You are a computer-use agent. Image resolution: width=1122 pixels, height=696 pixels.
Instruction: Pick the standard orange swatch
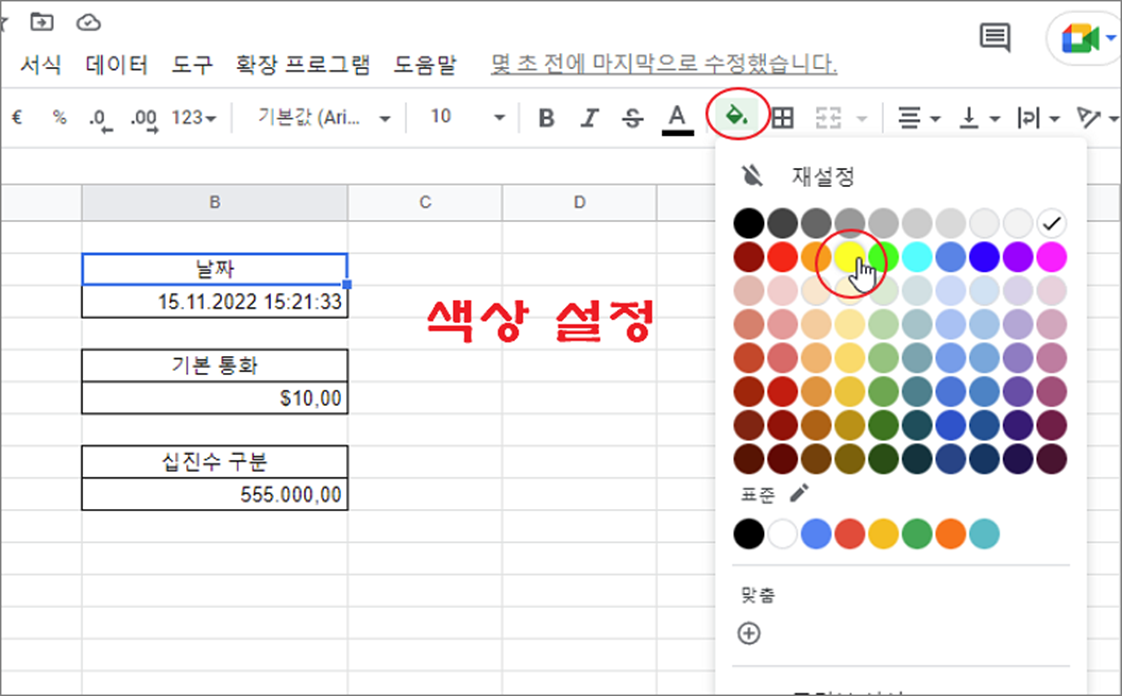tap(950, 534)
